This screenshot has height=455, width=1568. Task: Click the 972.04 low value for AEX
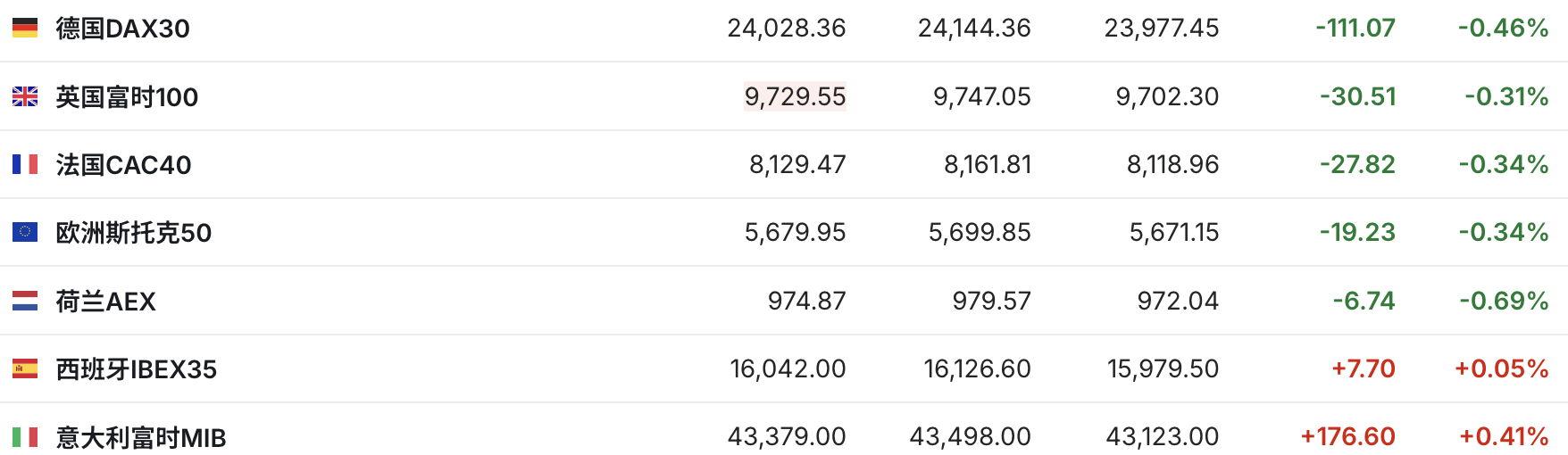point(1178,301)
